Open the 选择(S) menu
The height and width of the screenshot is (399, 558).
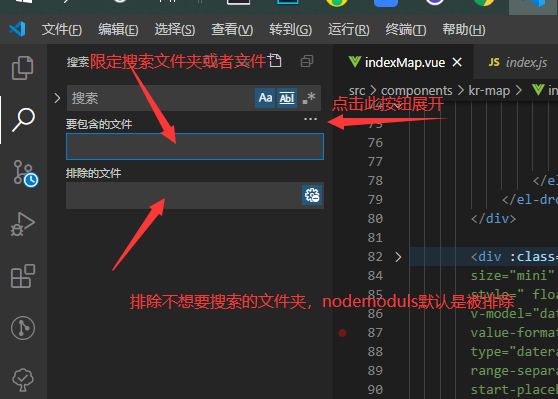pos(175,30)
